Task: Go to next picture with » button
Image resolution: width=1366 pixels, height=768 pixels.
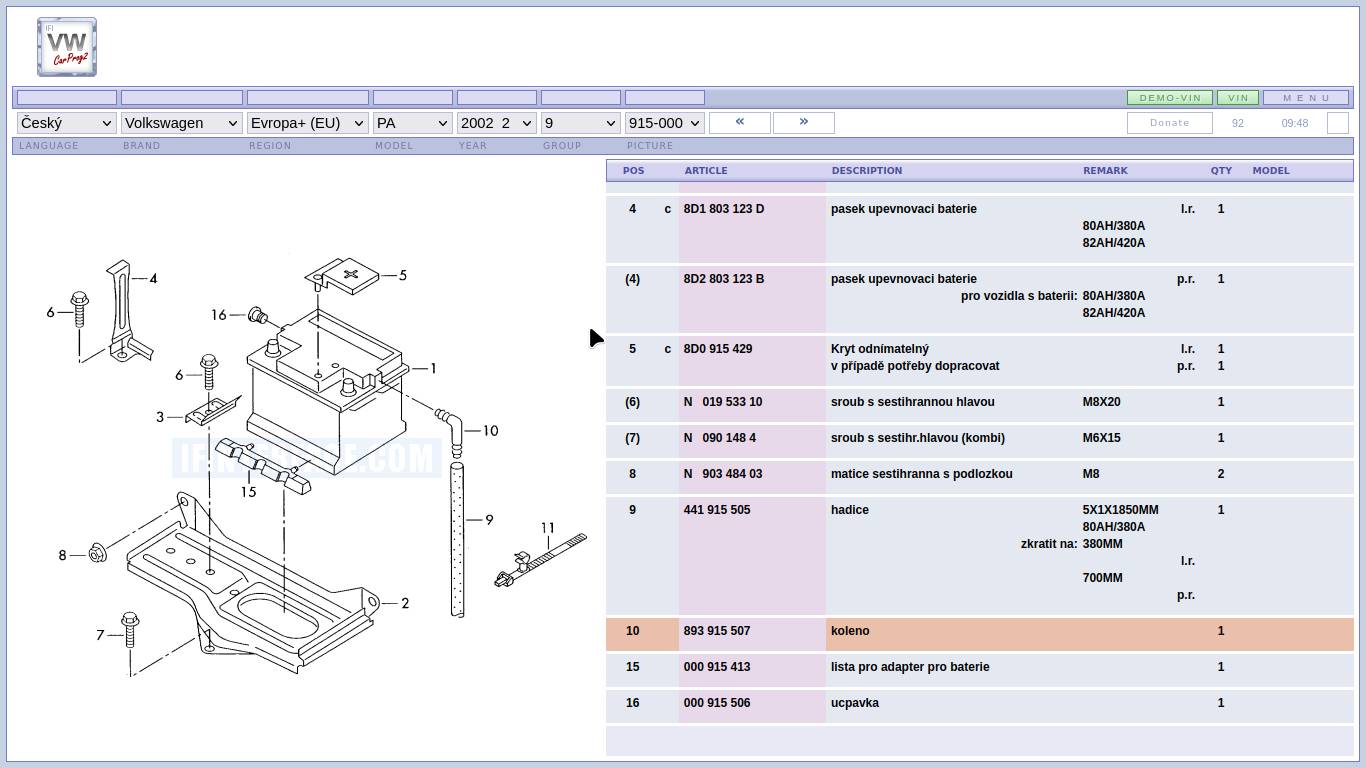Action: (804, 122)
